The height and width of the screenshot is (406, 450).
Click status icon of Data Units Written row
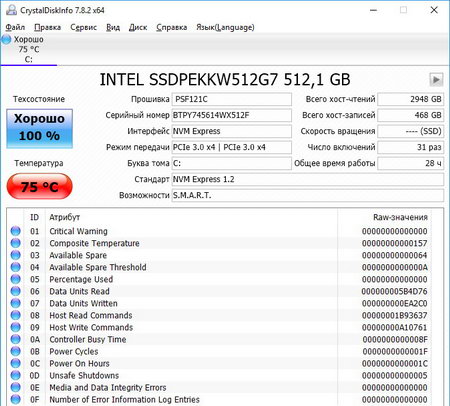[16, 303]
